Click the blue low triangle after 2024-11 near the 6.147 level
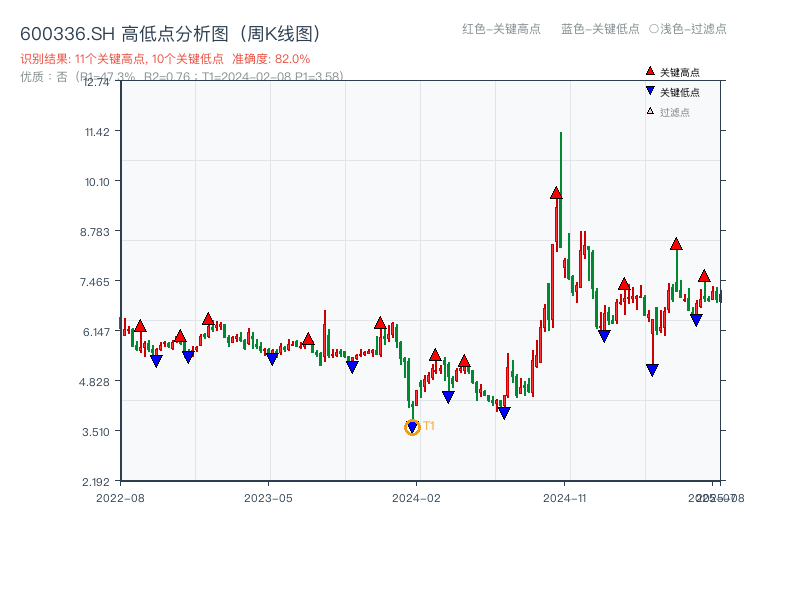Viewport: 800px width, 600px height. [x=604, y=336]
